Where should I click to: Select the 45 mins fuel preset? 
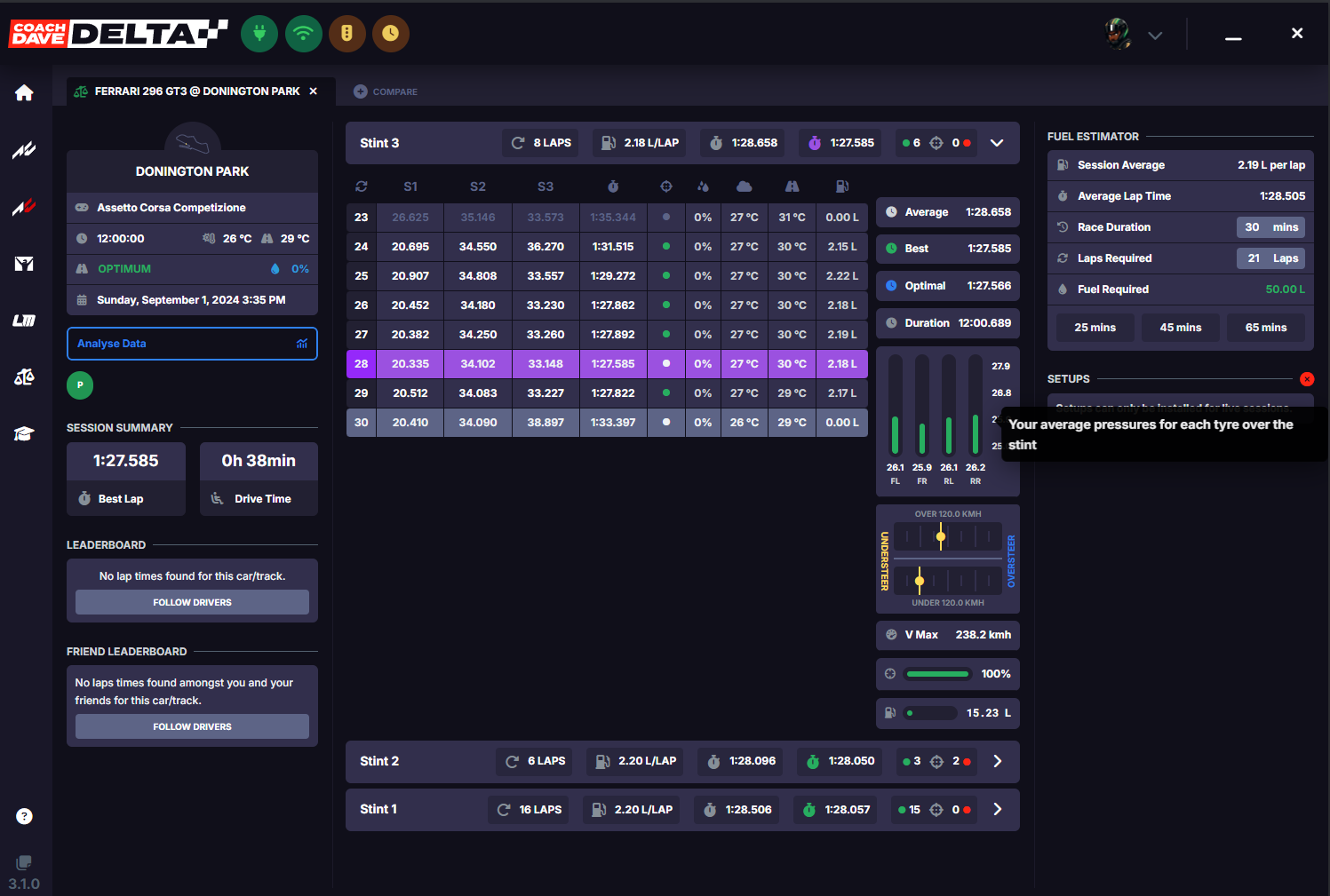pyautogui.click(x=1180, y=328)
